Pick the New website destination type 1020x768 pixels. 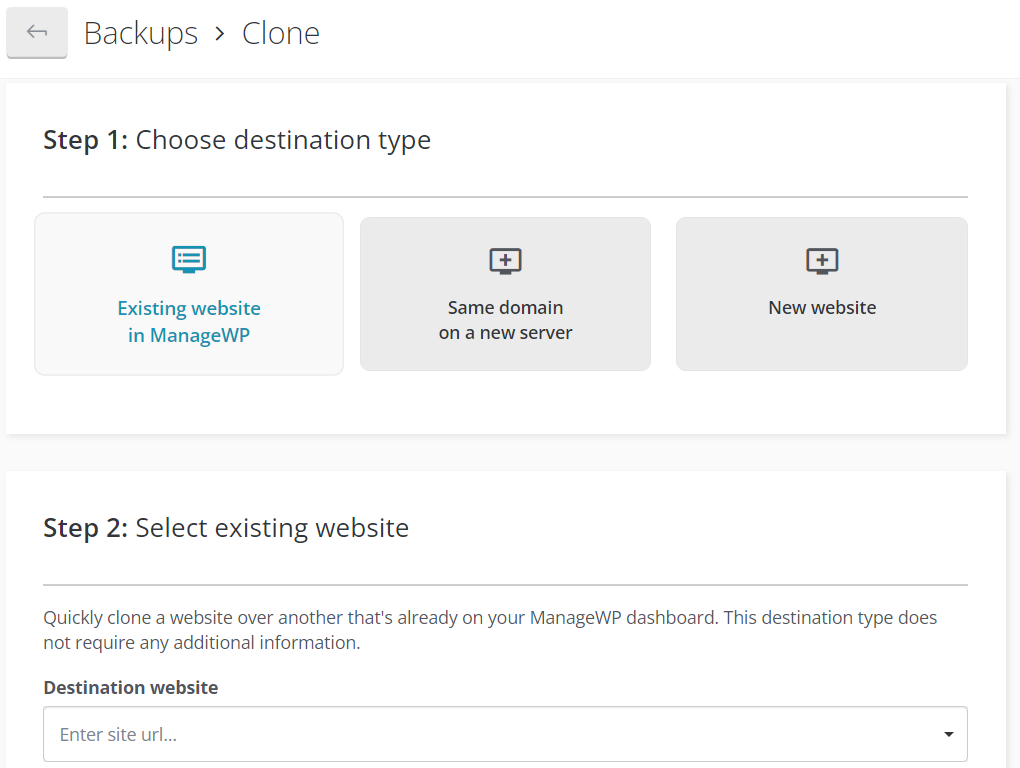pos(822,294)
